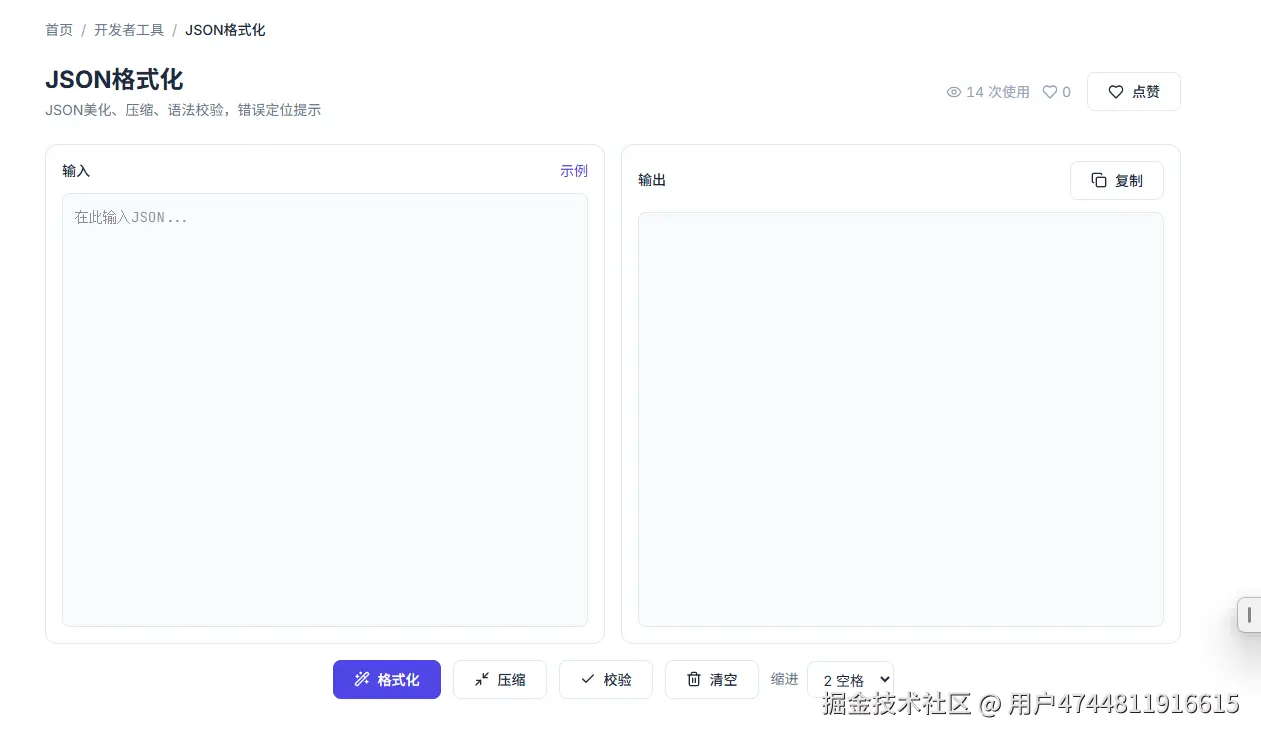The height and width of the screenshot is (739, 1261).
Task: Click inside the 输出 output area
Action: point(901,419)
